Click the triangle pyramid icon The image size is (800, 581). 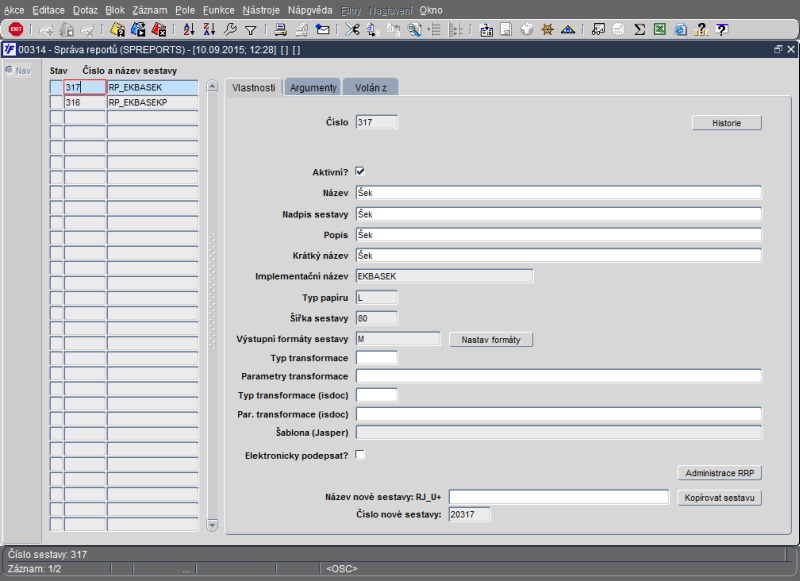(568, 30)
